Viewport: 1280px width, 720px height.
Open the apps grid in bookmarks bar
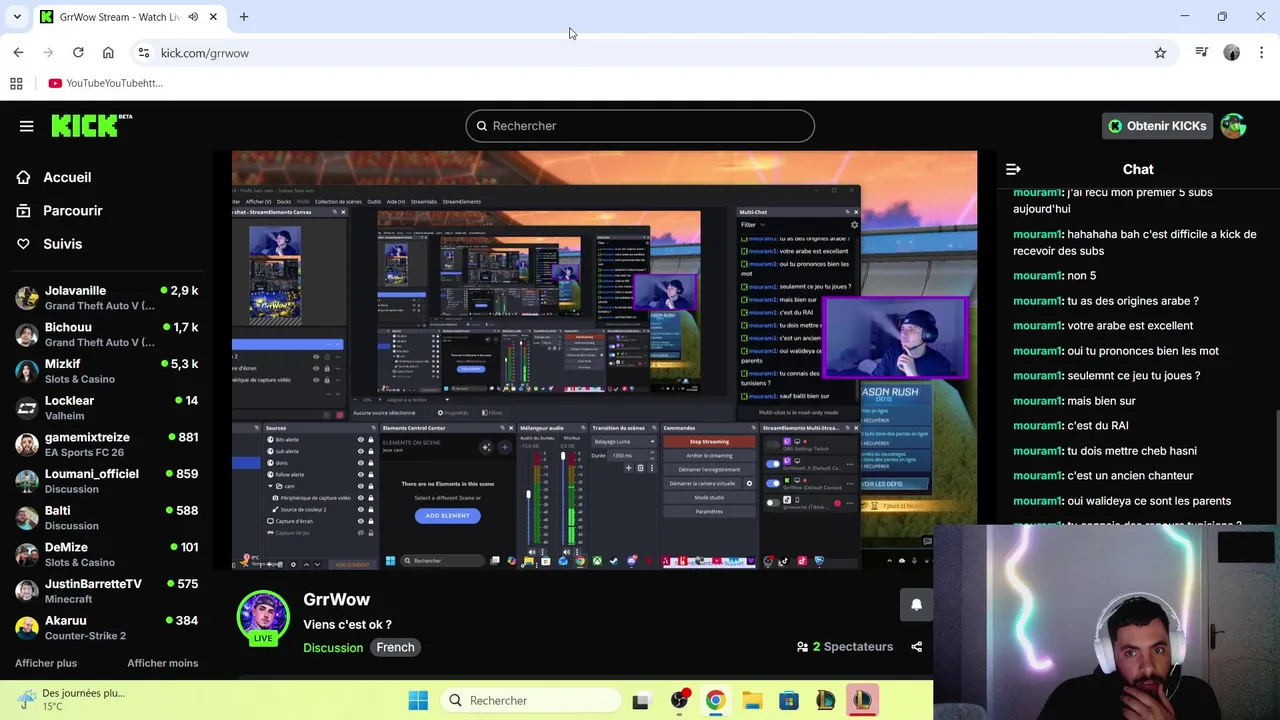pyautogui.click(x=16, y=83)
